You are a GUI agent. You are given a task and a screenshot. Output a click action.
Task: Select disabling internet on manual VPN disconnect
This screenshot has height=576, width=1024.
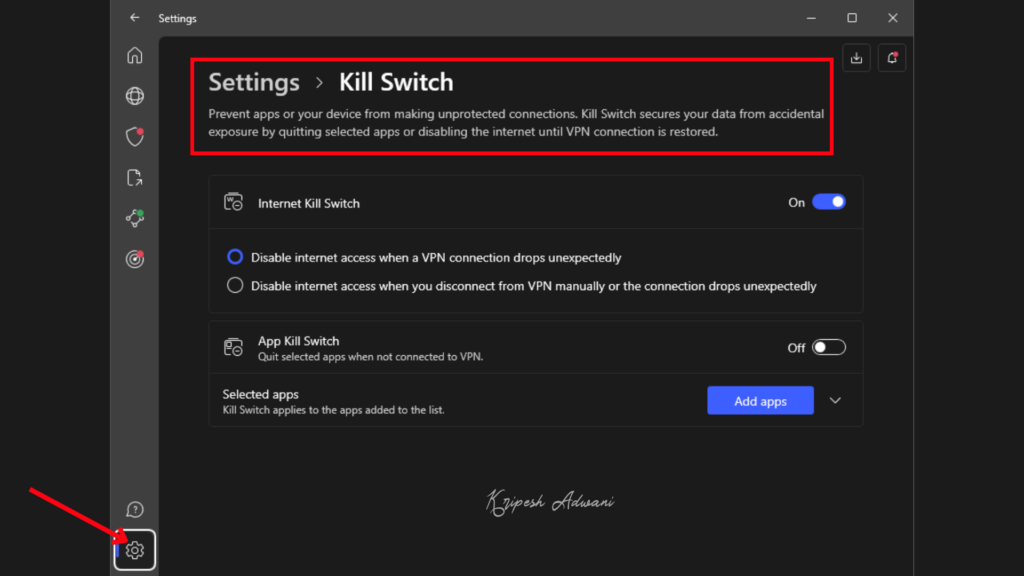click(x=234, y=284)
